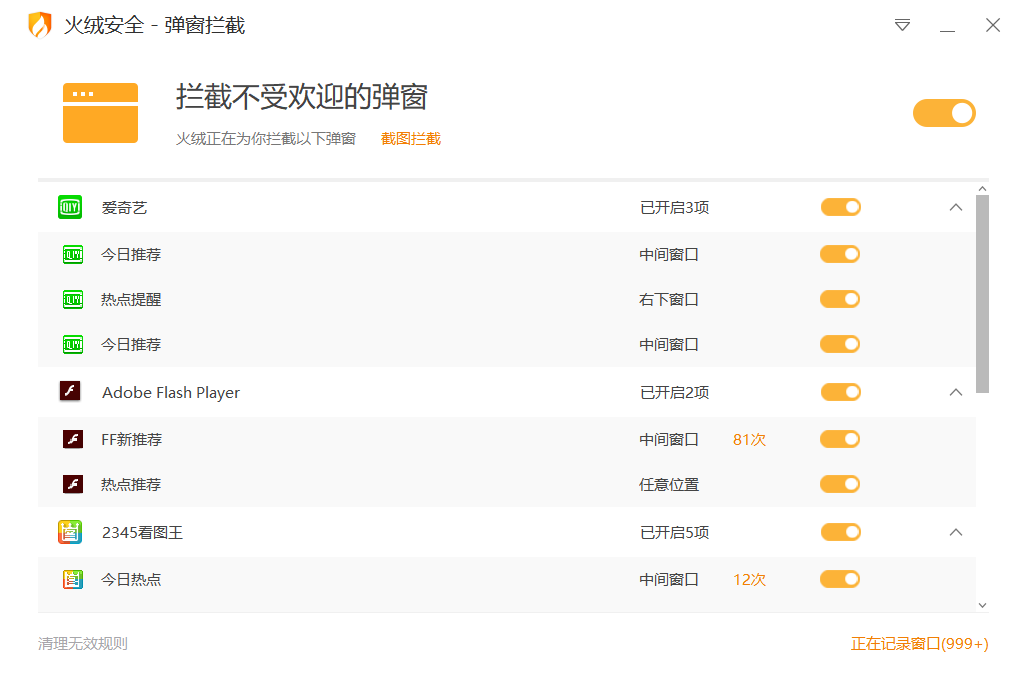Screen dimensions: 1027x675
Task: Click the 12次 block count
Action: [749, 579]
